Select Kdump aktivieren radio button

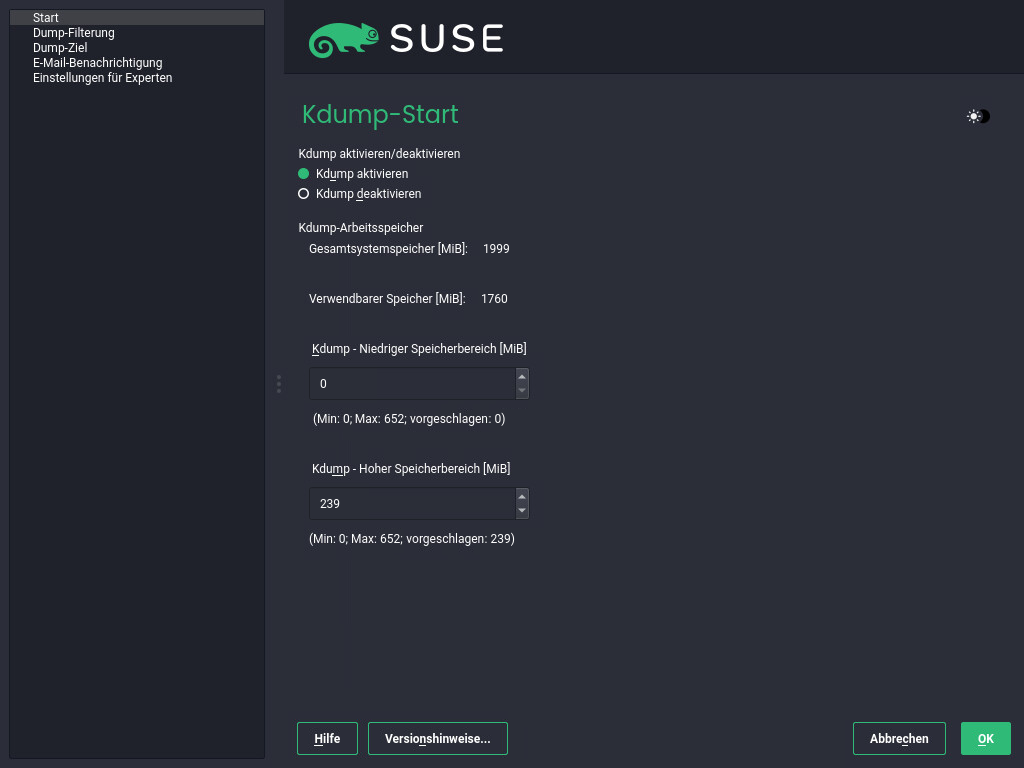(304, 174)
